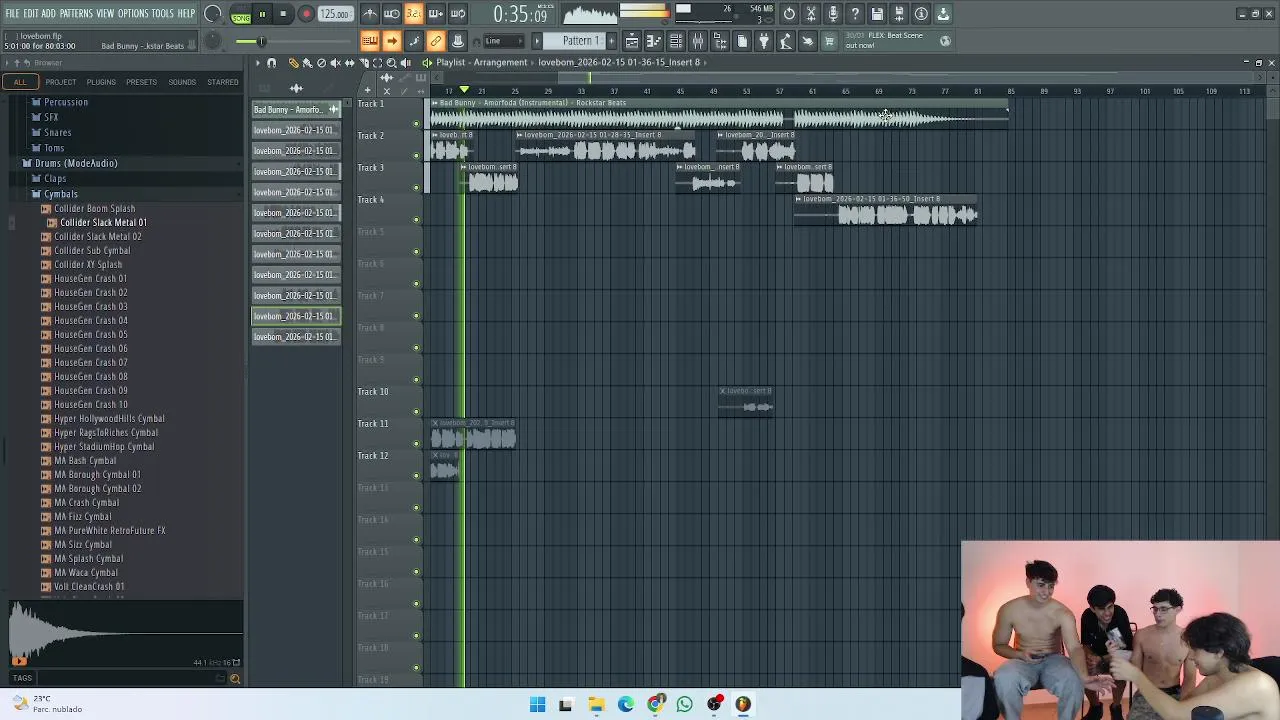The image size is (1280, 720).
Task: Save project with floppy disk icon
Action: coord(878,14)
